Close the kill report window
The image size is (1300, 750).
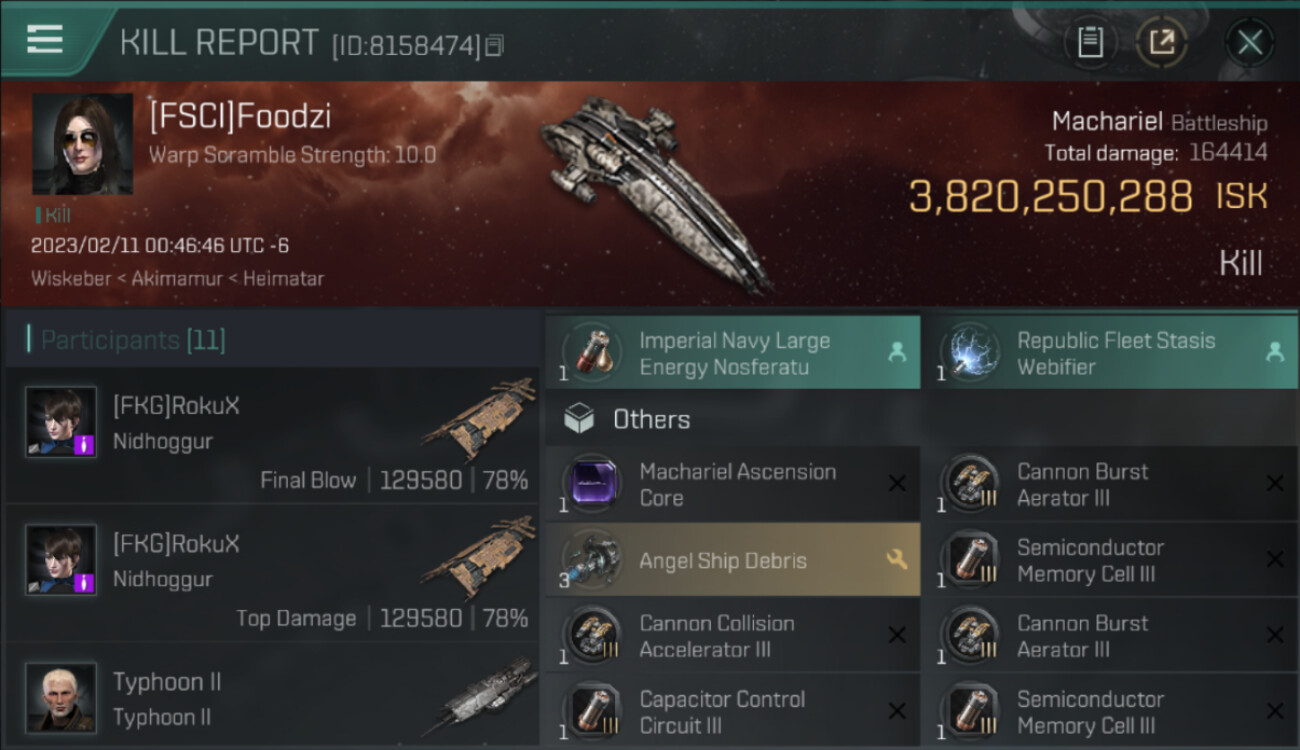pos(1249,42)
